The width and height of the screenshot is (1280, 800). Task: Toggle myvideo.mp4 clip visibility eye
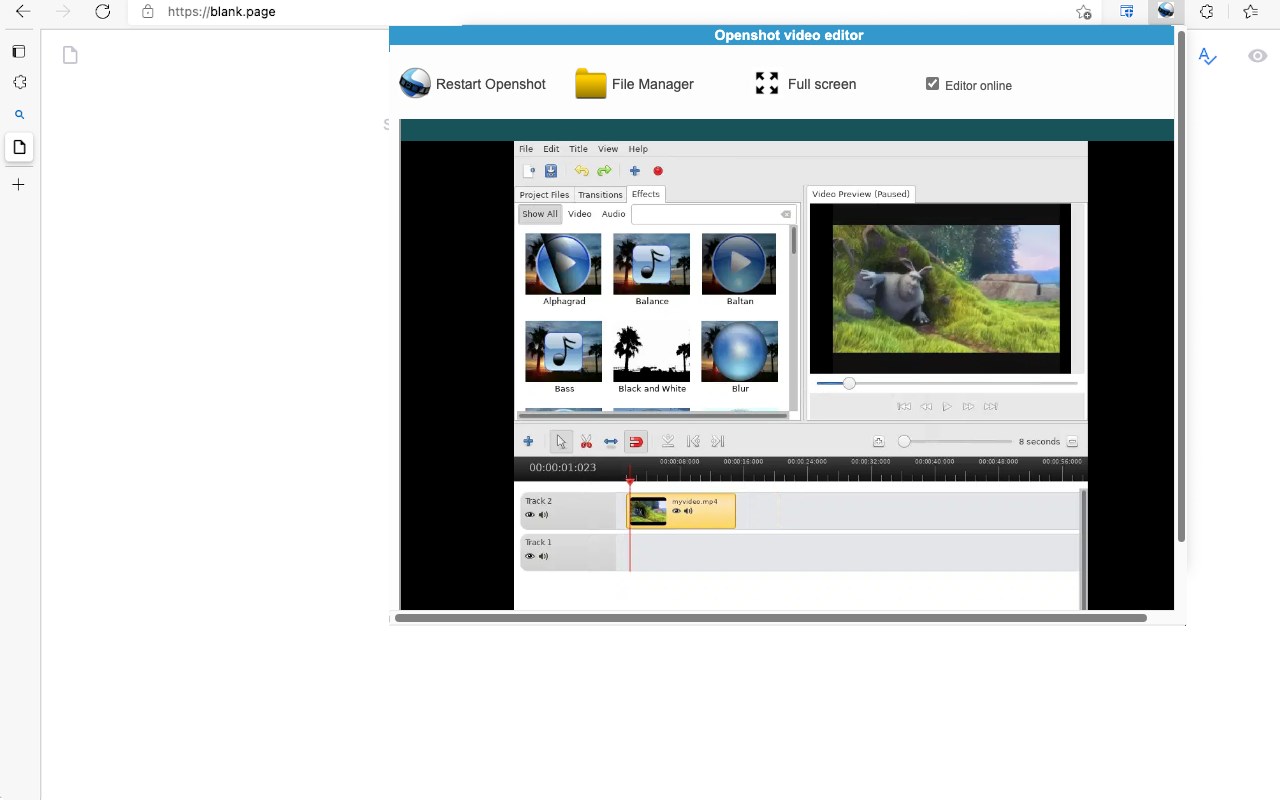coord(676,511)
